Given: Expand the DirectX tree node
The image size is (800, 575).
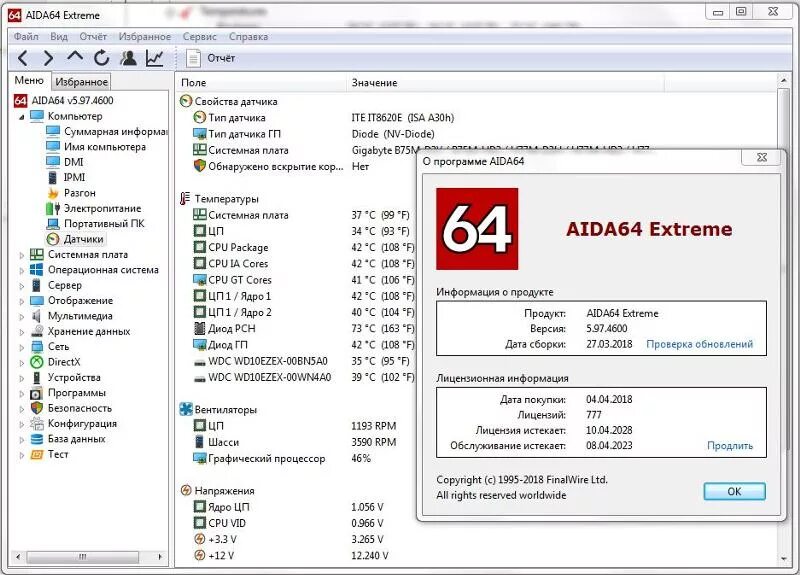Looking at the screenshot, I should click(x=21, y=363).
